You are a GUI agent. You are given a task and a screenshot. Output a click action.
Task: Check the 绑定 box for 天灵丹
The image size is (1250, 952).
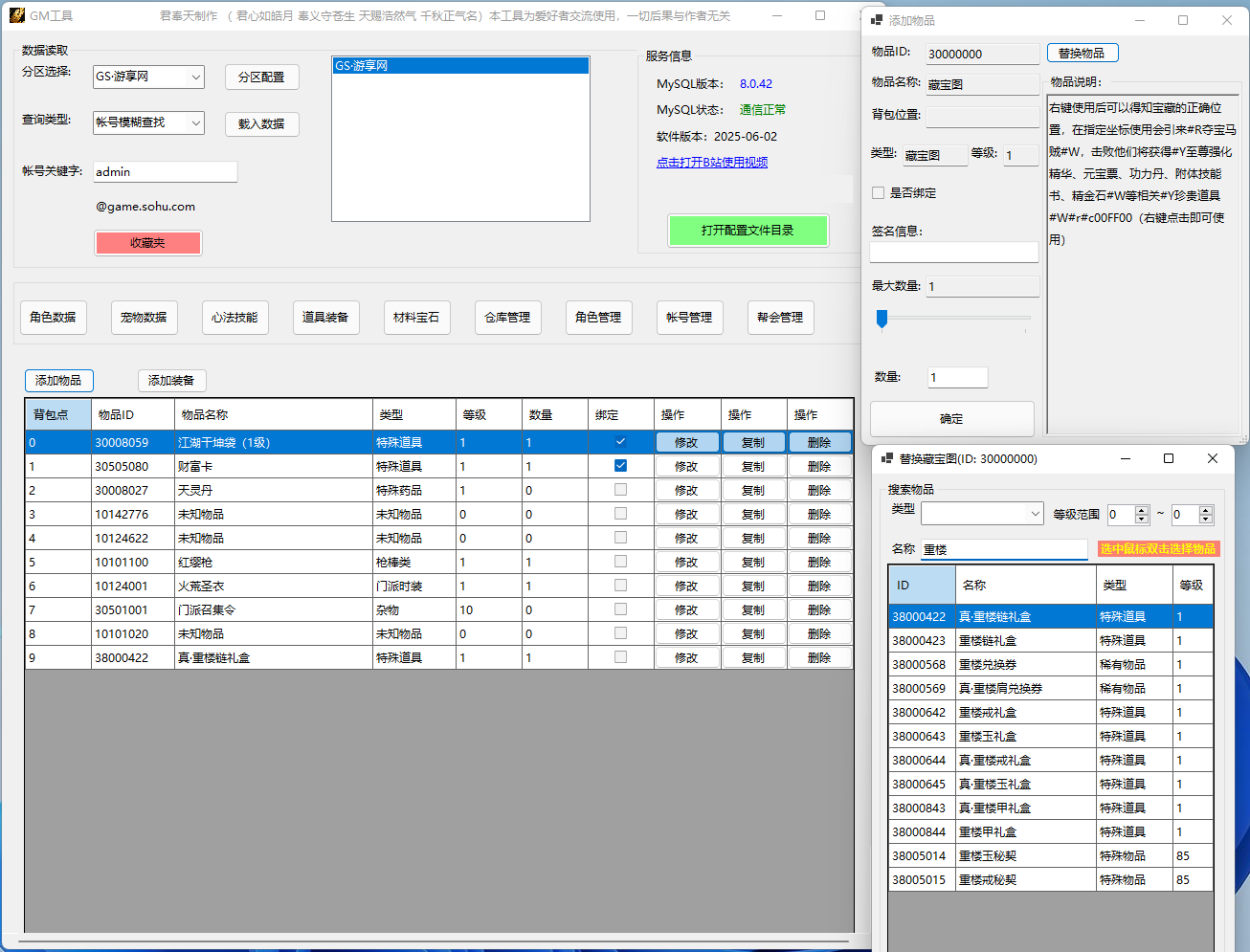[x=620, y=490]
